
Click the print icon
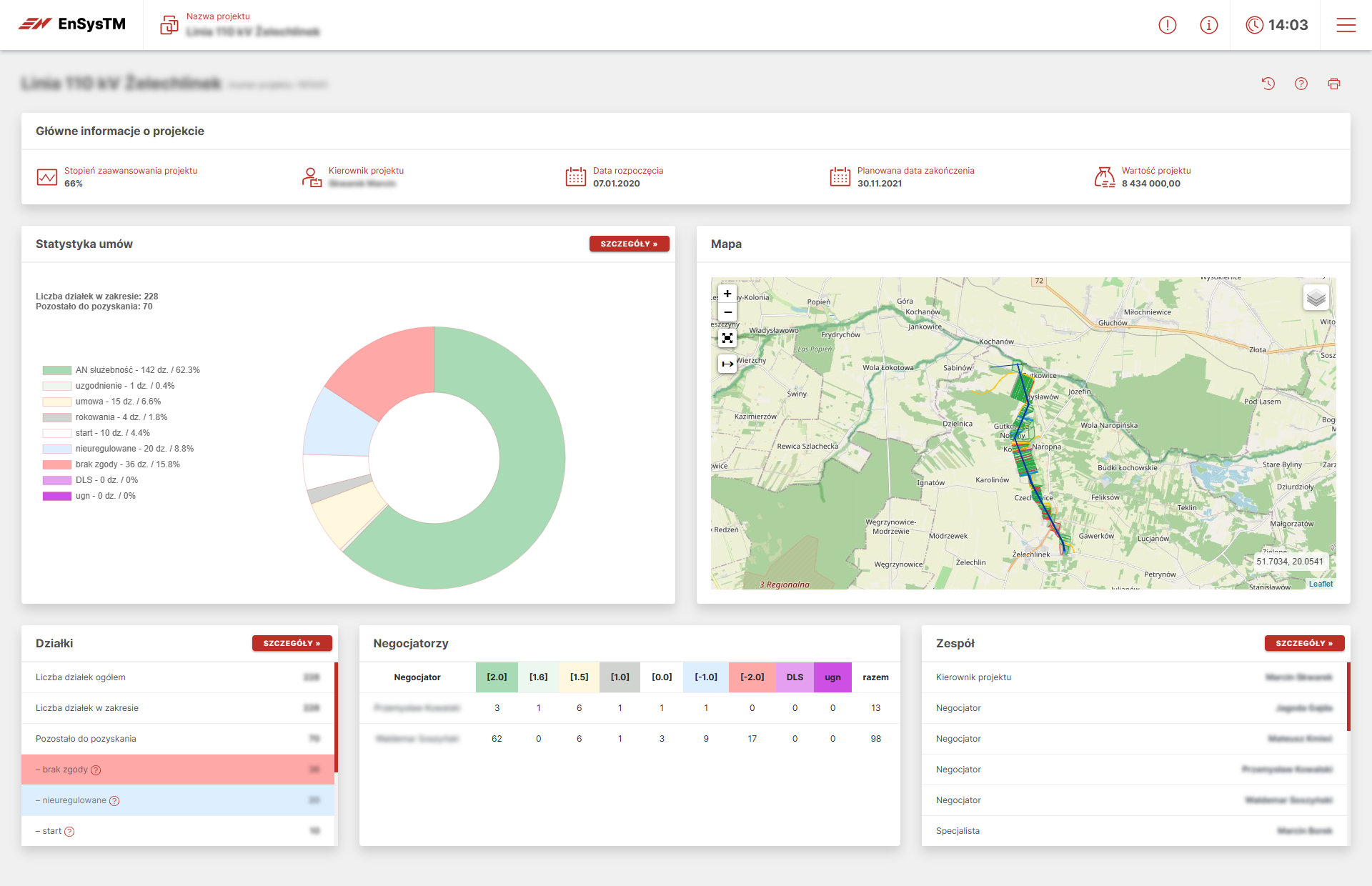click(1333, 84)
